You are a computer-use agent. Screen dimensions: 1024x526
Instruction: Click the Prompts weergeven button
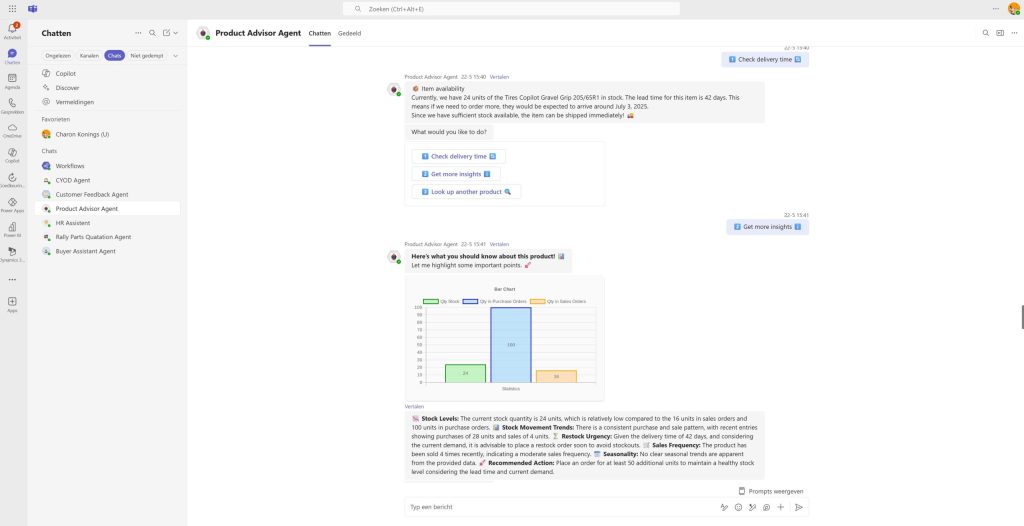771,491
